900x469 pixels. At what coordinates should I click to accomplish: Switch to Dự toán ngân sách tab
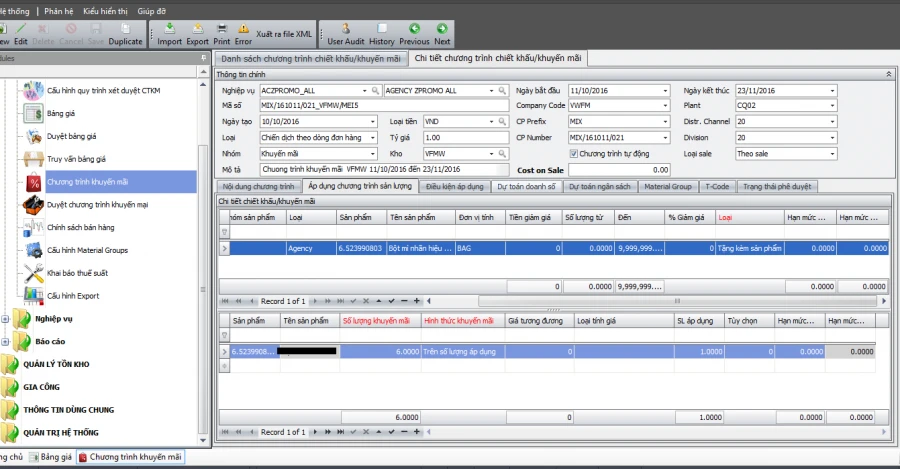tap(600, 187)
